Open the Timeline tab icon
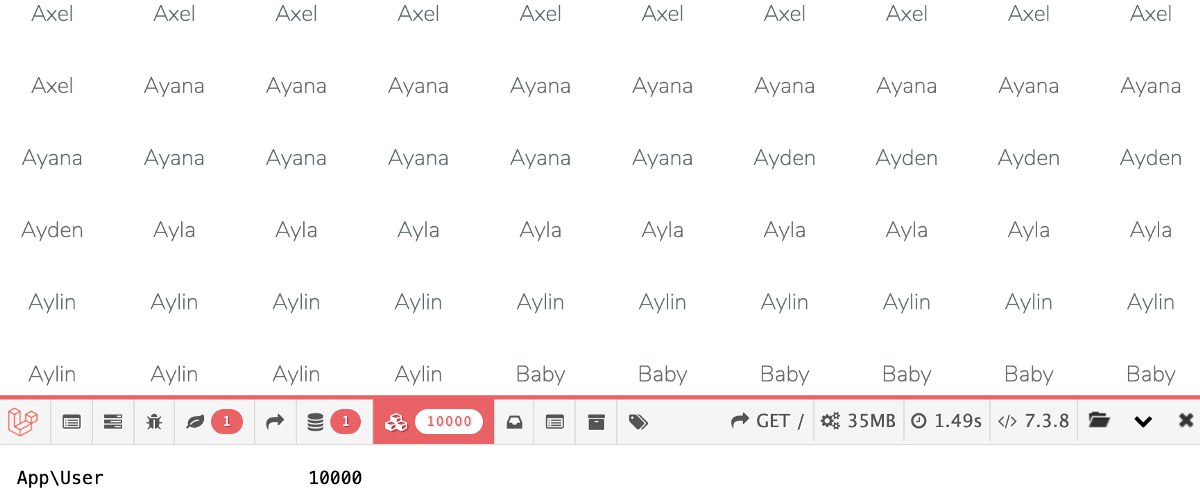Screen dimensions: 1200x495 click(x=113, y=422)
